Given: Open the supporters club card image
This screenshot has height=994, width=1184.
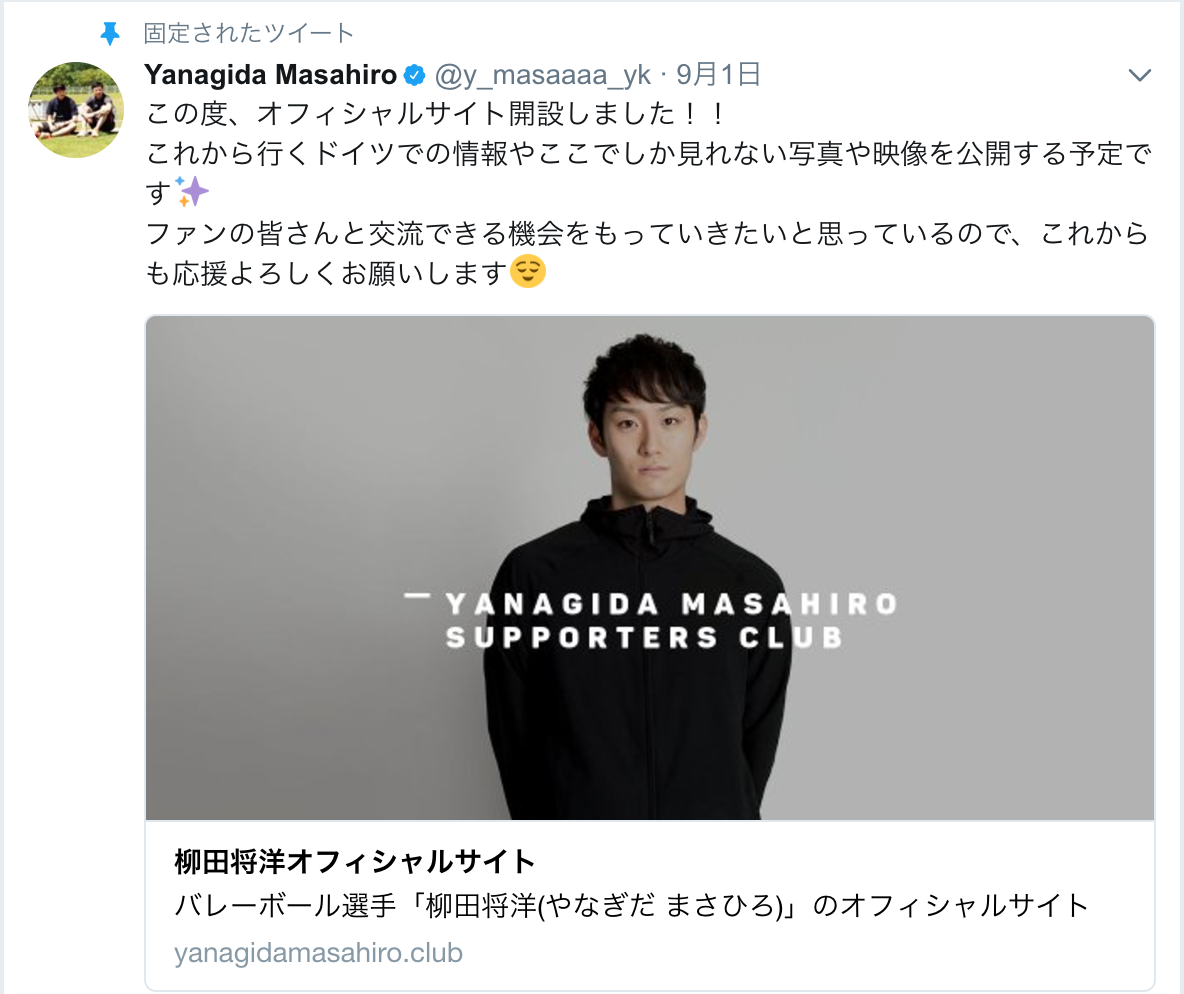Looking at the screenshot, I should click(650, 568).
